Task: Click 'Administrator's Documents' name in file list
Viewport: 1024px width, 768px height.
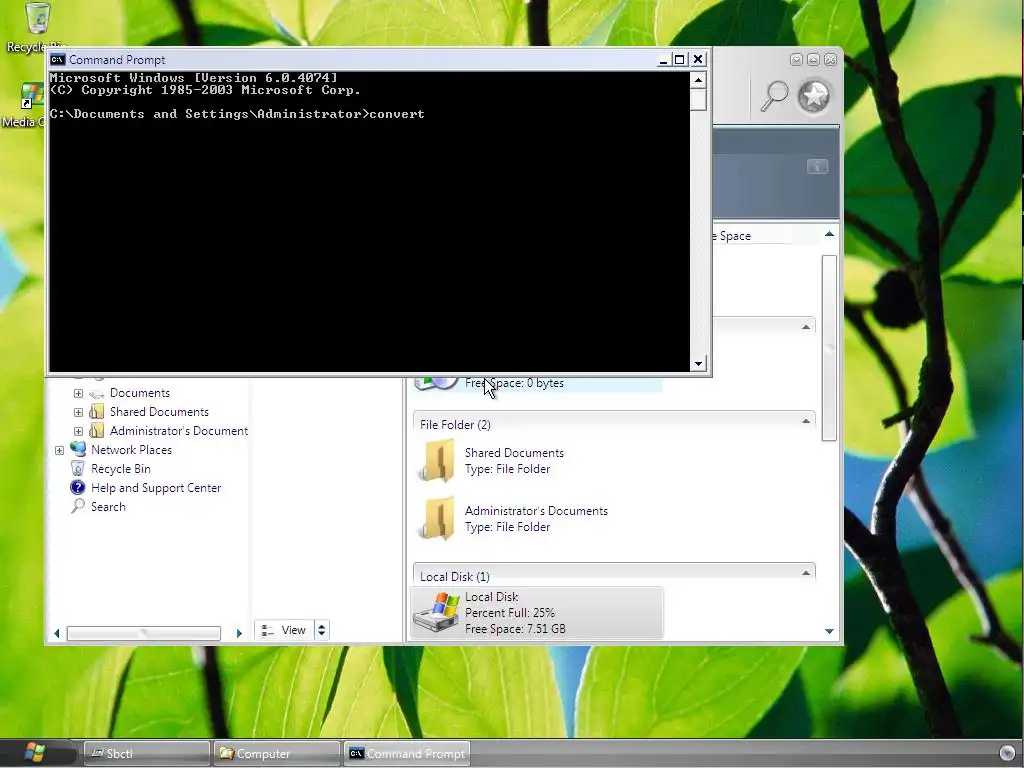Action: tap(536, 511)
